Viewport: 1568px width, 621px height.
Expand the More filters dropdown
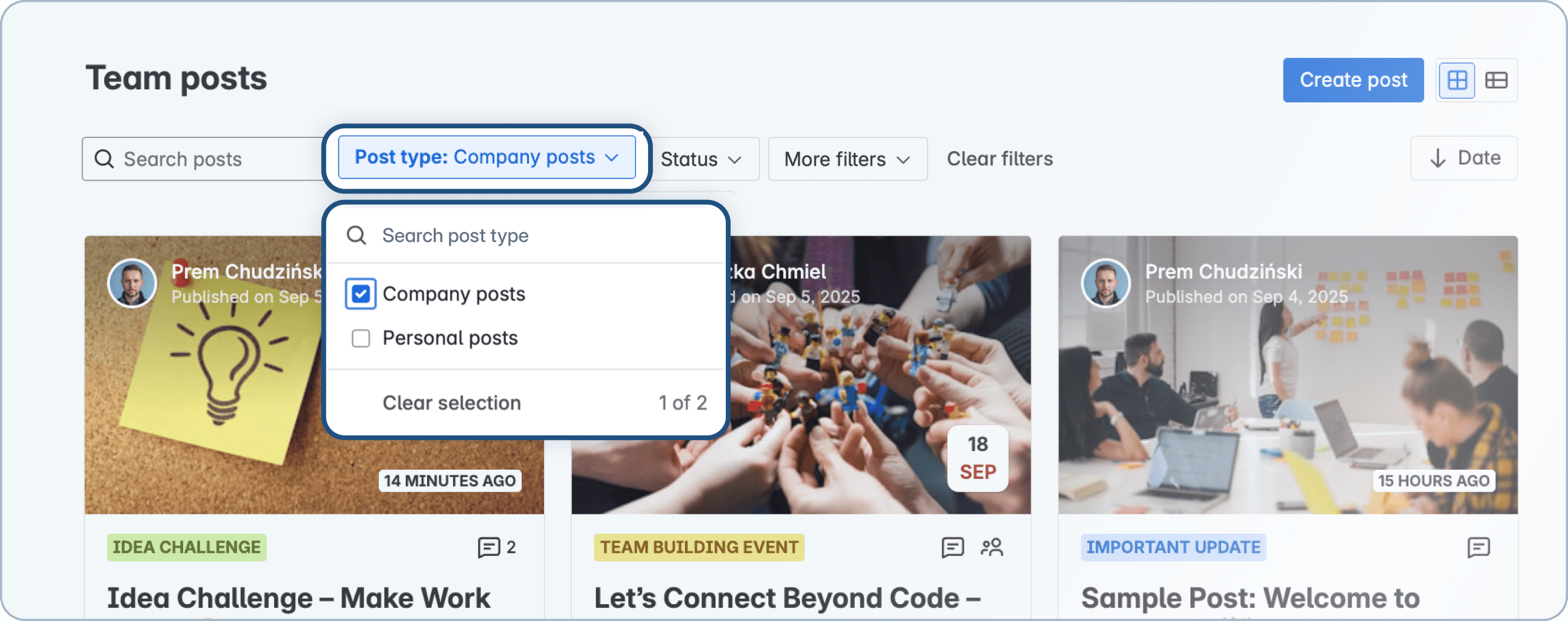848,159
